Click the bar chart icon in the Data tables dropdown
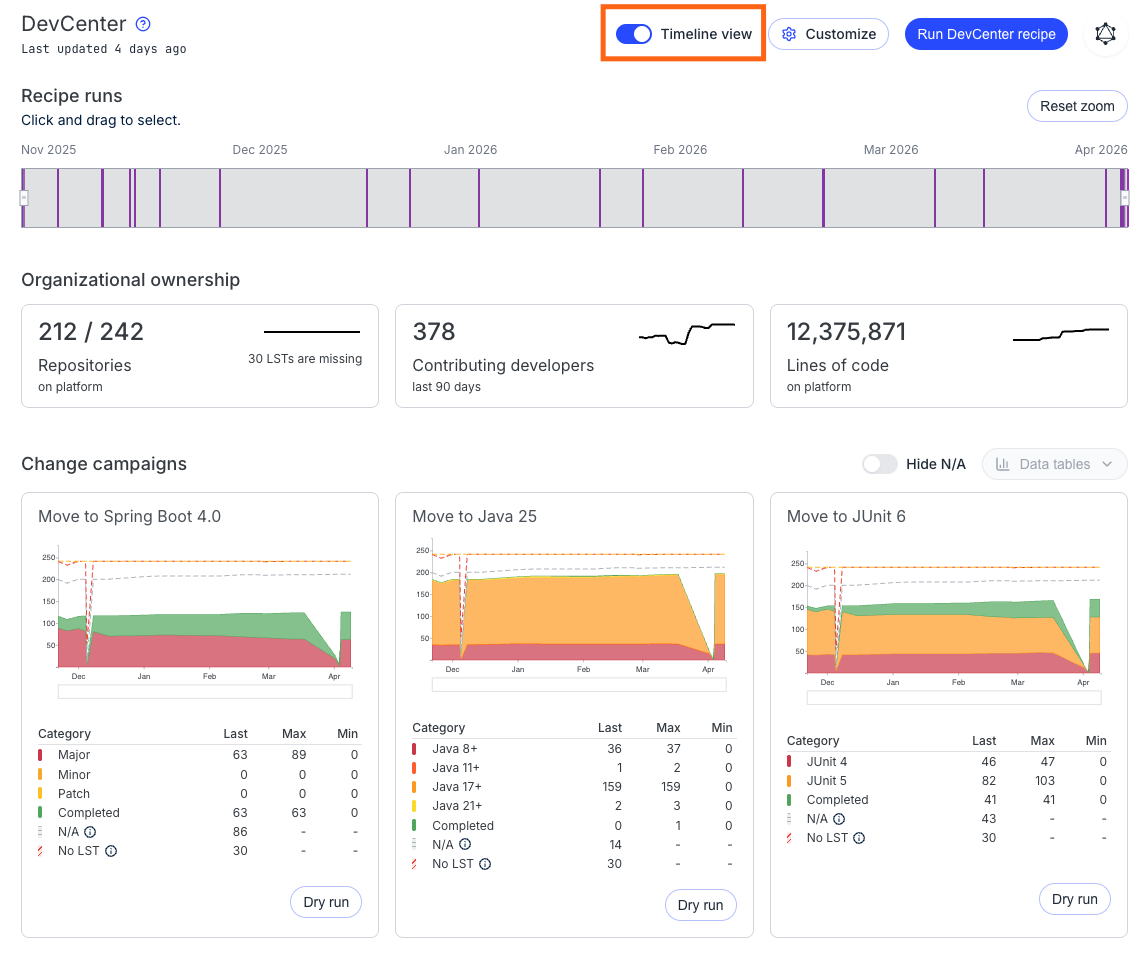 point(1002,465)
